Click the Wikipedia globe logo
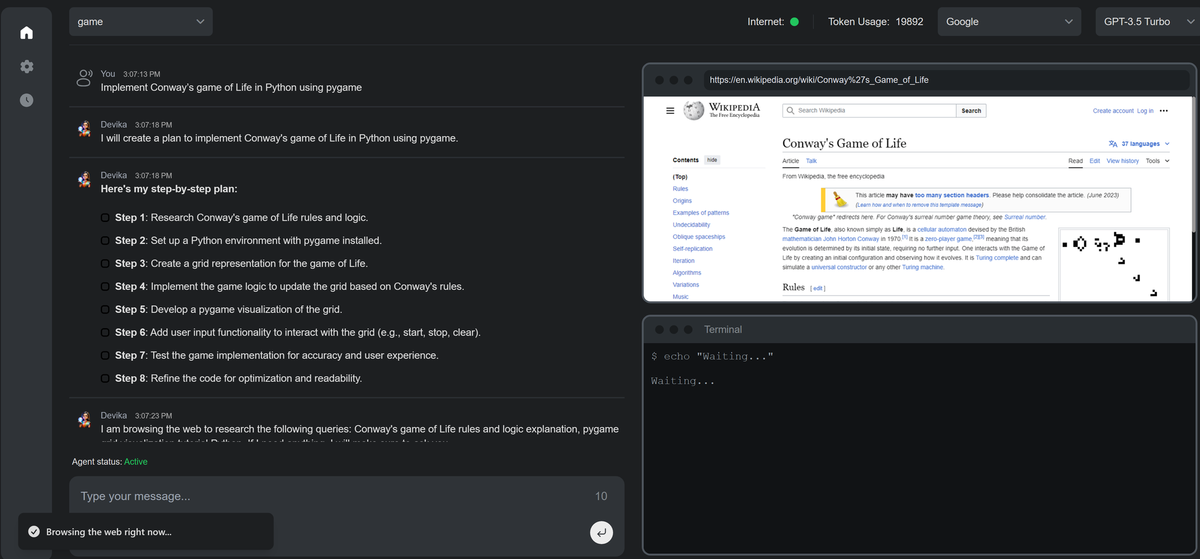This screenshot has height=559, width=1200. click(694, 110)
